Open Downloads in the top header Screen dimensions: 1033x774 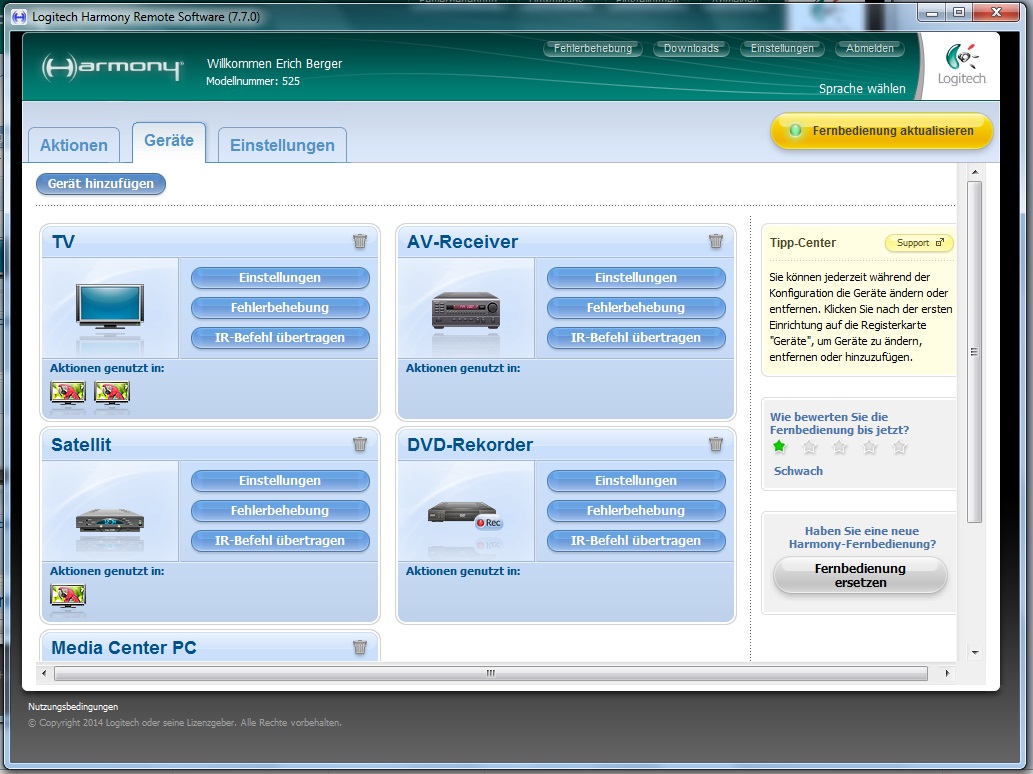click(691, 48)
